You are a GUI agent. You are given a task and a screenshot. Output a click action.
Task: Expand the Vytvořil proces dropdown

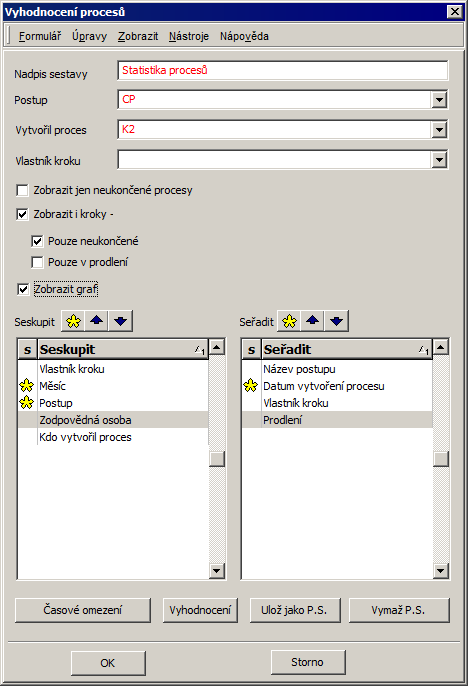pyautogui.click(x=439, y=130)
